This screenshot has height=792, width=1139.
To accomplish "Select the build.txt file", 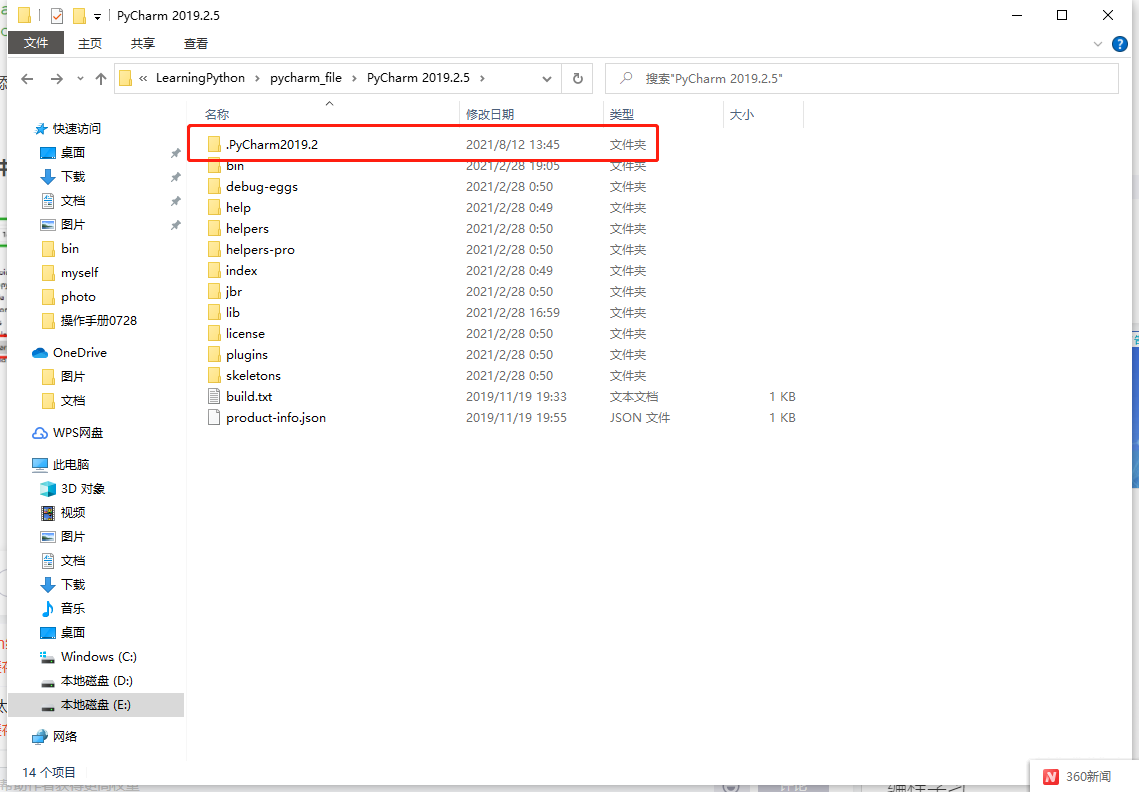I will [x=248, y=397].
